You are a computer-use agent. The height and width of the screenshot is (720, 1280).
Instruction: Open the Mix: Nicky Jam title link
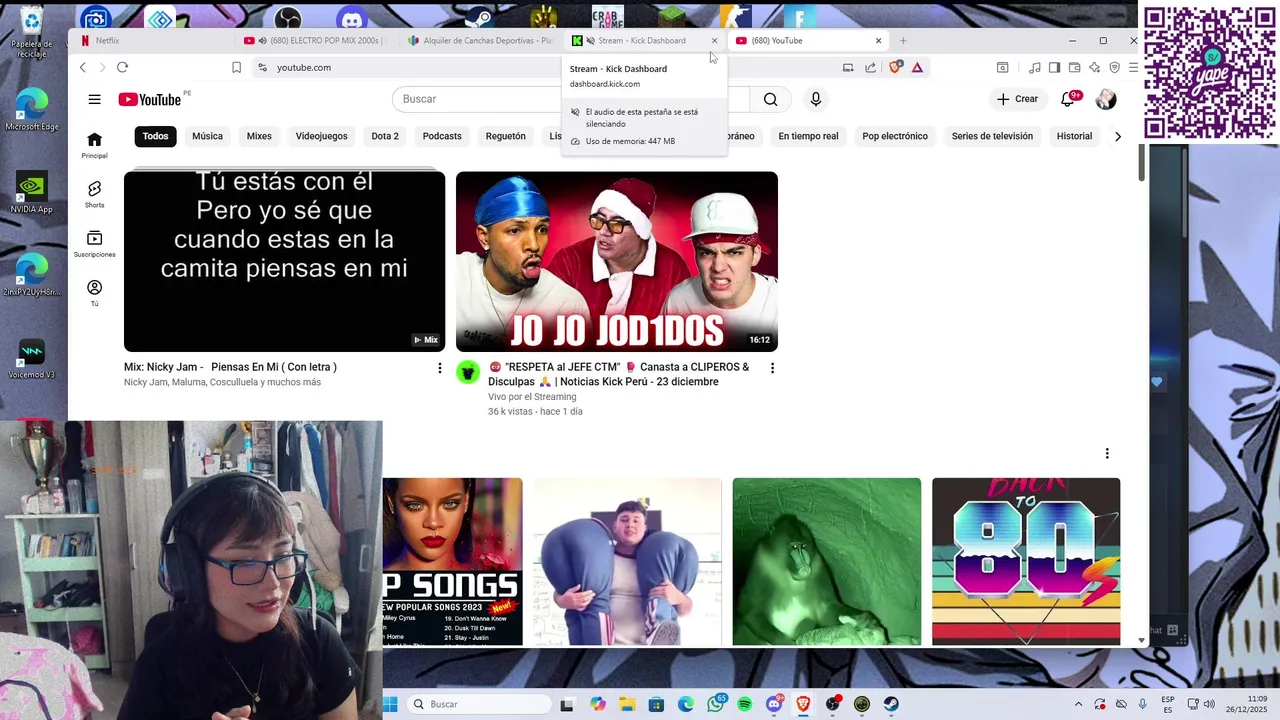230,367
